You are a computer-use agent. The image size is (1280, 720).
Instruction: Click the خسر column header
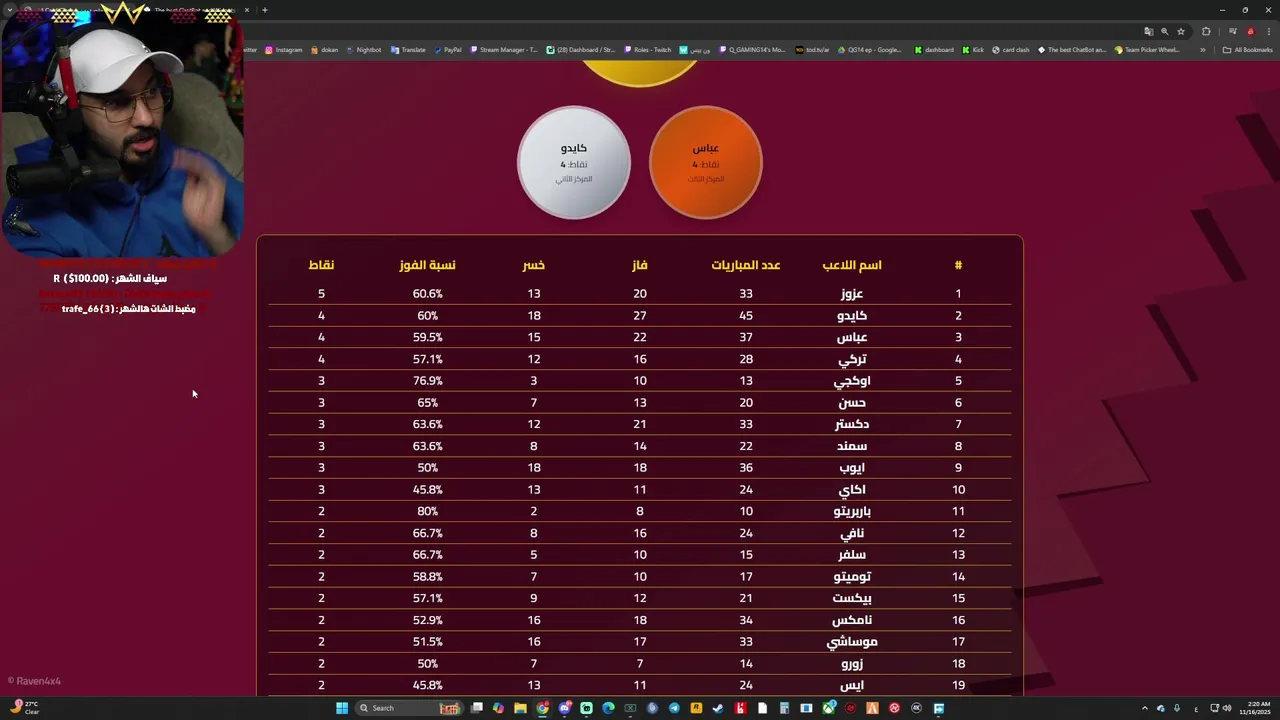(534, 265)
